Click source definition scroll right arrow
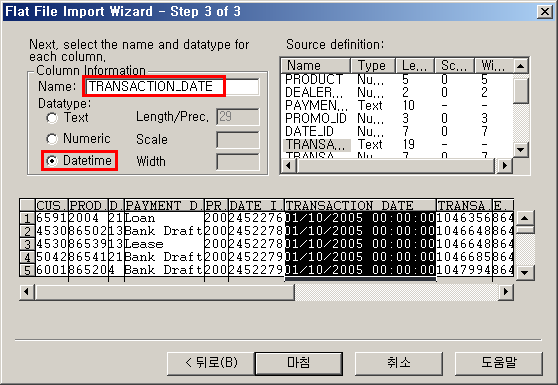558x385 pixels. (x=505, y=165)
